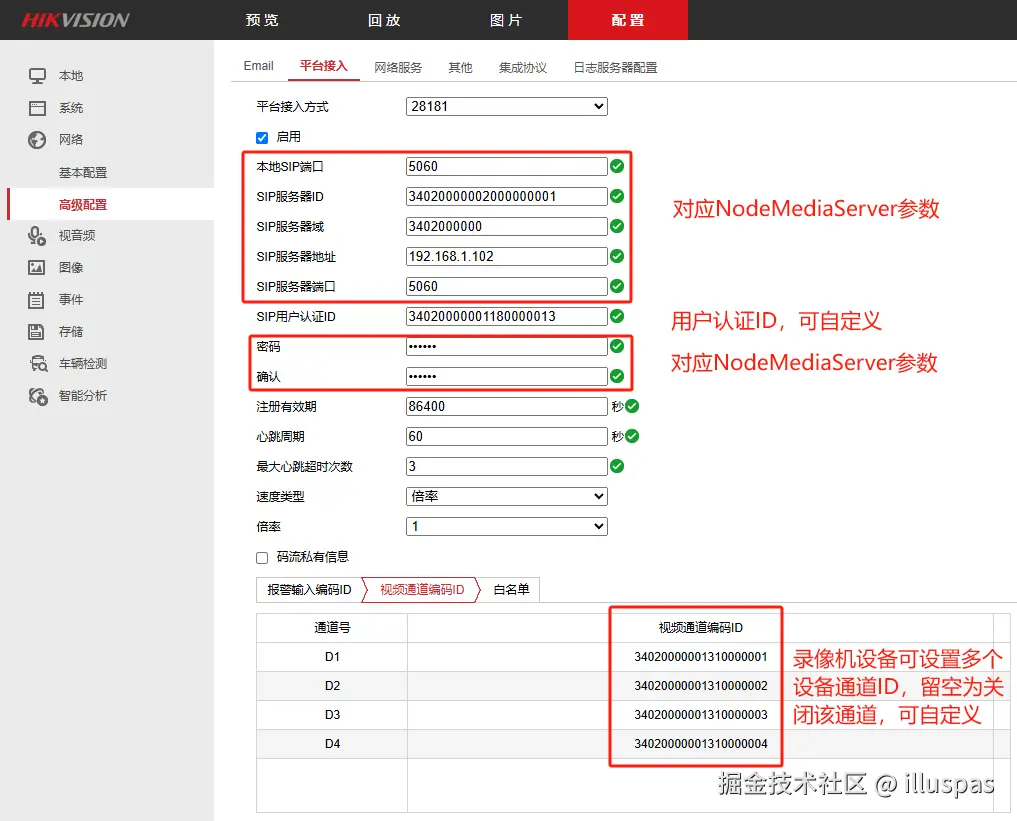Click the SIP服务器地址 input field
1017x821 pixels.
point(507,256)
